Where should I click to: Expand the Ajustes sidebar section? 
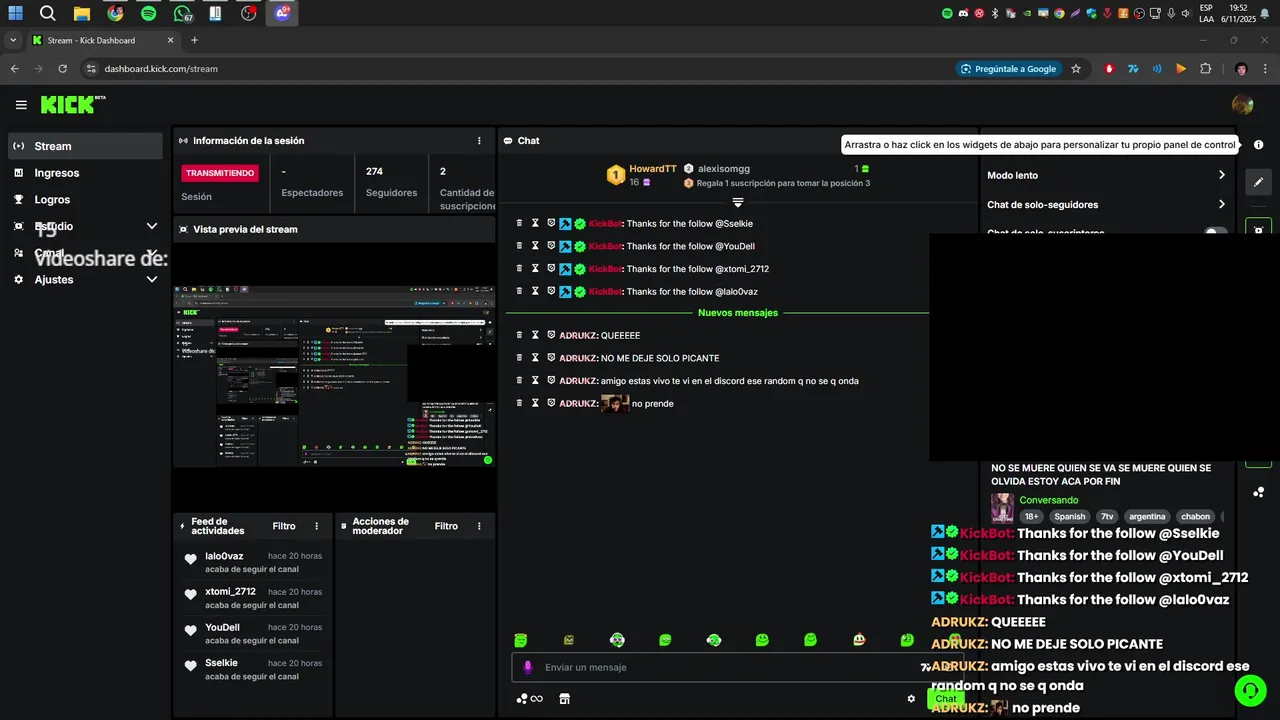tap(152, 280)
